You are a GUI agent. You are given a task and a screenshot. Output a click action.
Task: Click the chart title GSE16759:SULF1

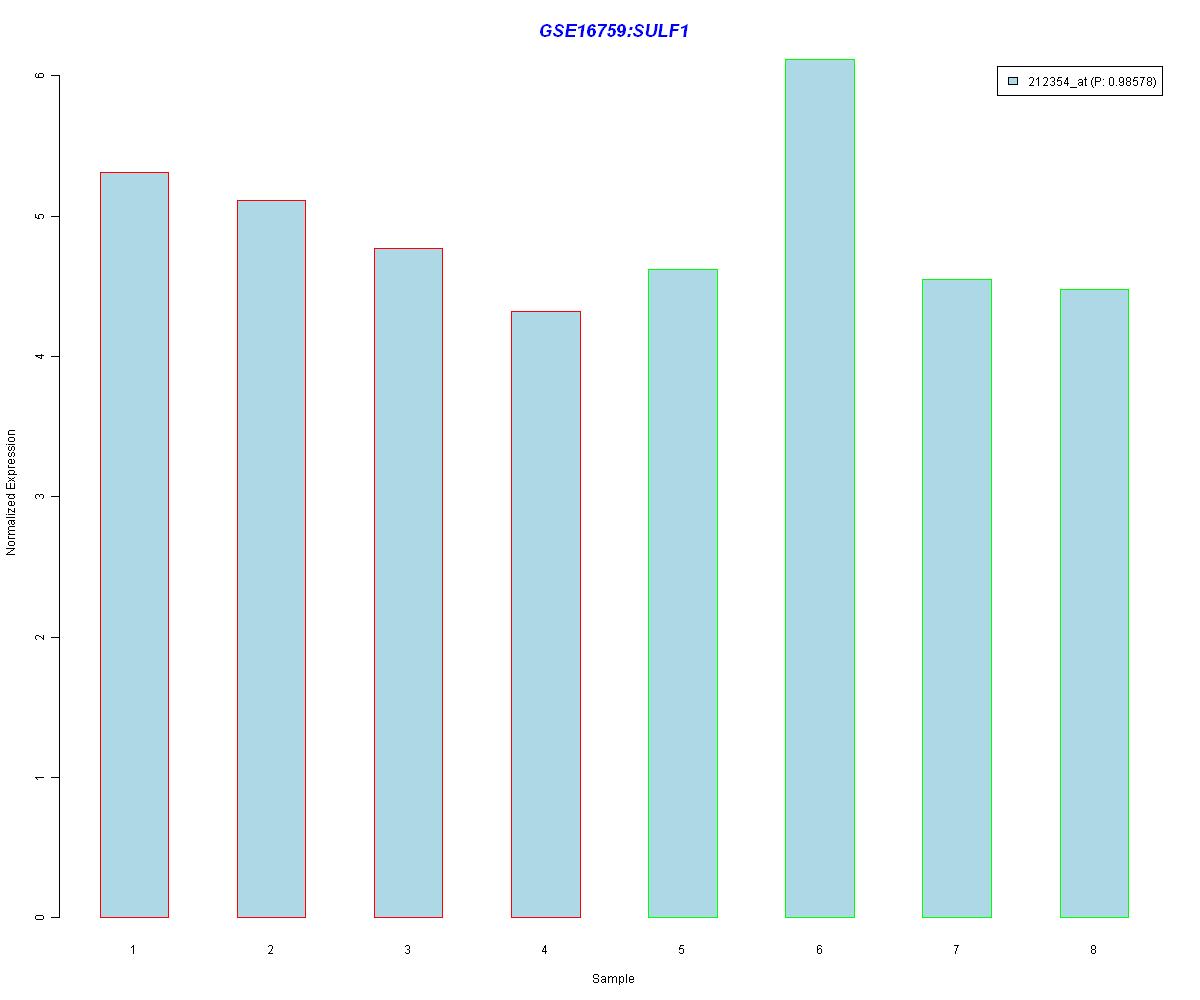pos(614,31)
